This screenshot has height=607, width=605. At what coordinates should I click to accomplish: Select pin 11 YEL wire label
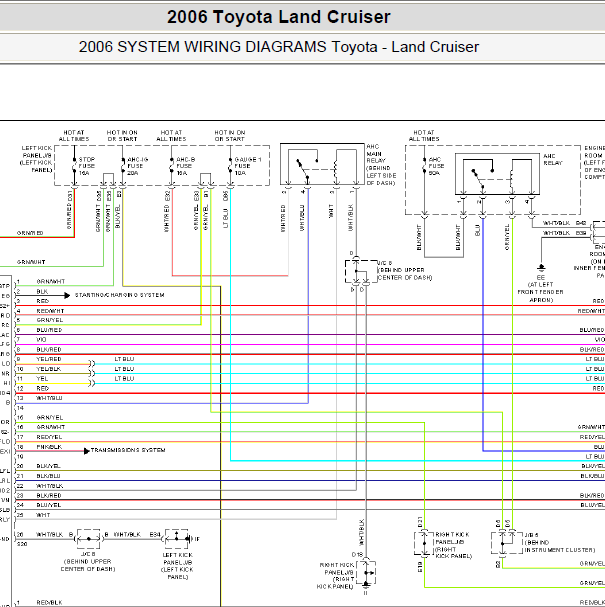[42, 379]
